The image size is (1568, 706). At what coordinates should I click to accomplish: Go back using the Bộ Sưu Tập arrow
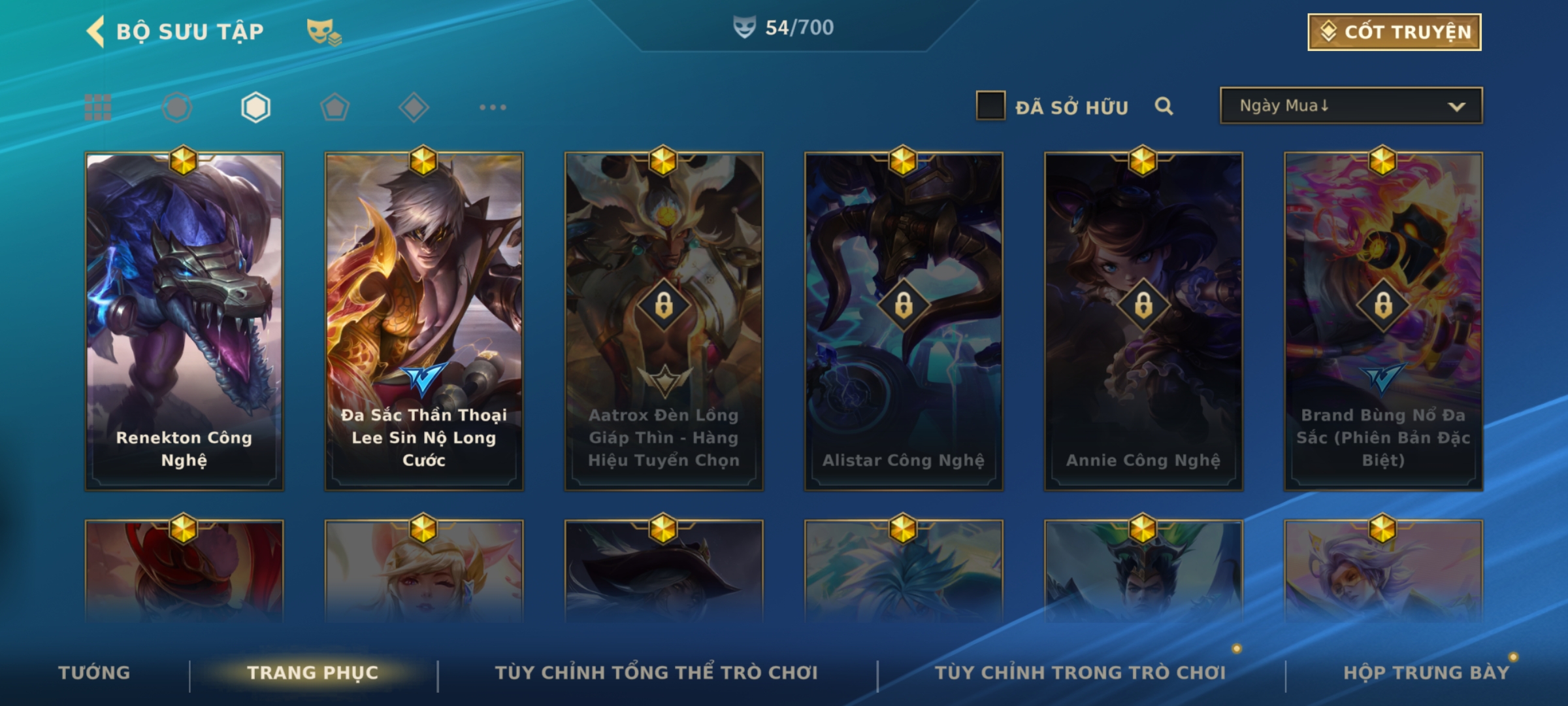(x=95, y=31)
